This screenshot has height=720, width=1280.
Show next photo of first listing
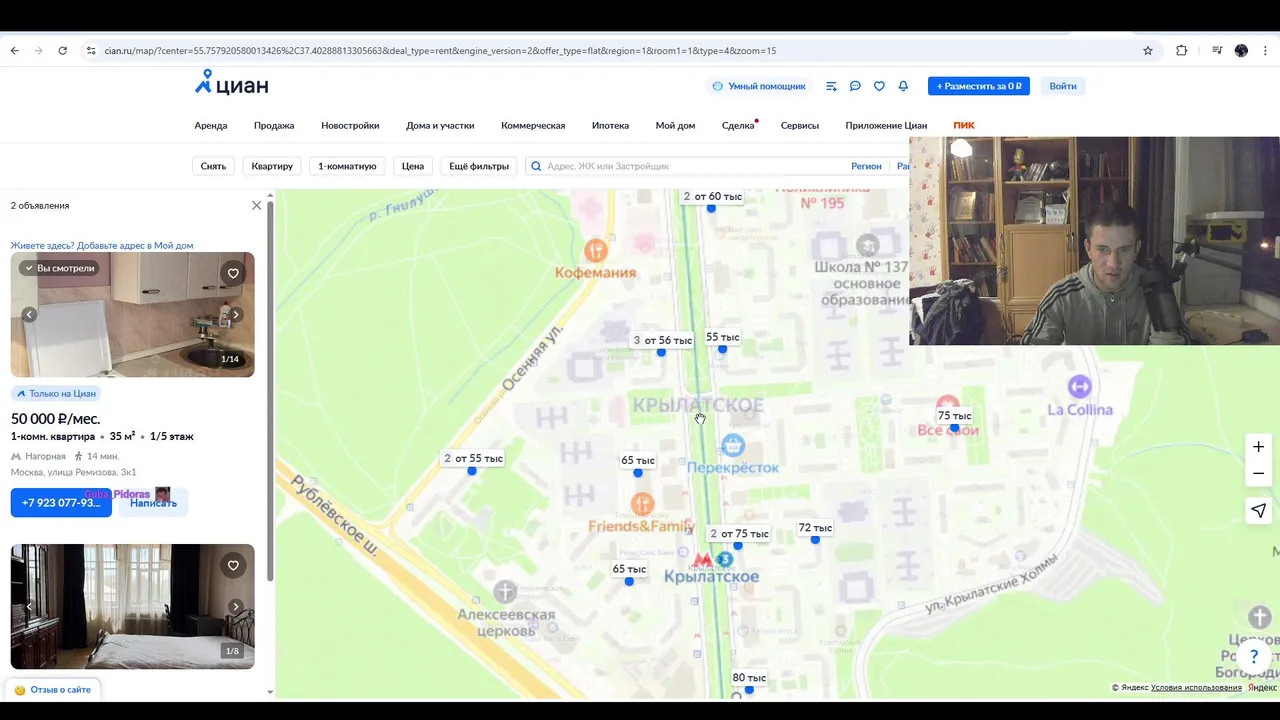pos(236,314)
